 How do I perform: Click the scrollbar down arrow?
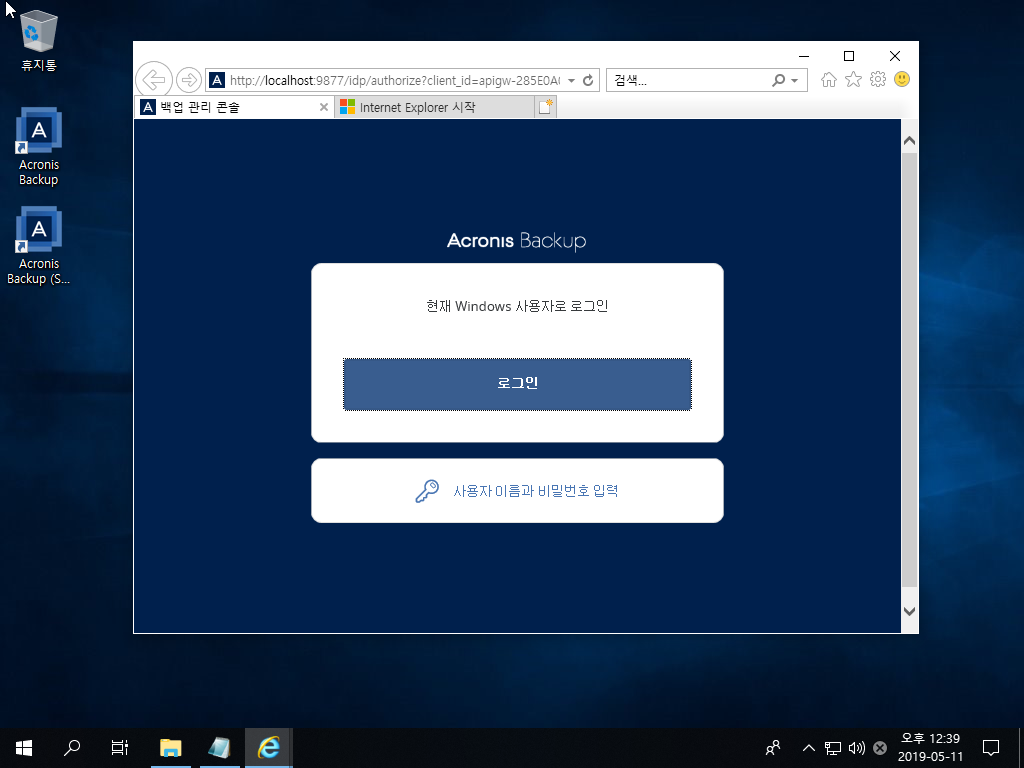909,611
